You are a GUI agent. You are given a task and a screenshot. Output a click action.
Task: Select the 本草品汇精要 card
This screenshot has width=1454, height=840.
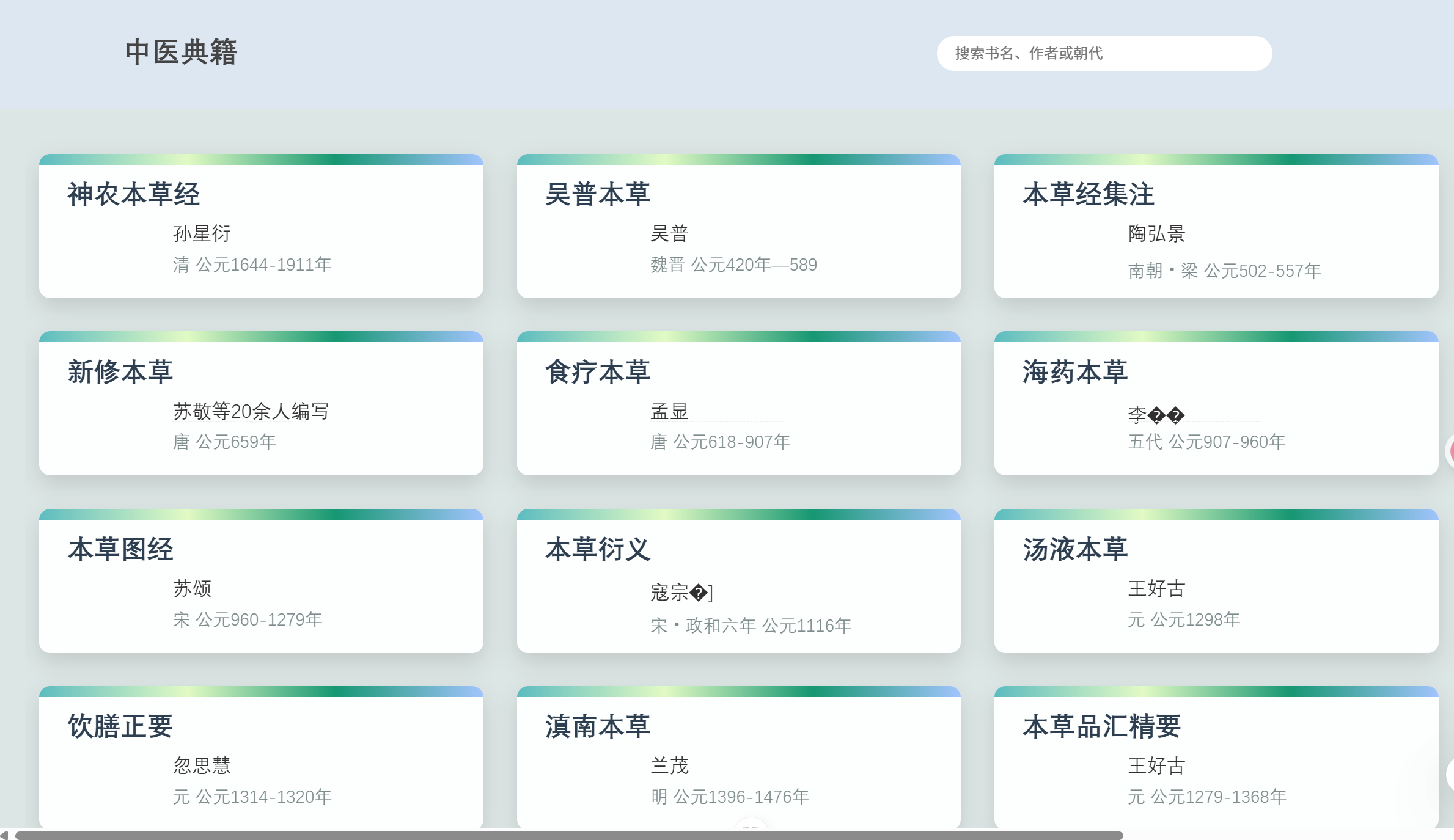click(x=1216, y=759)
